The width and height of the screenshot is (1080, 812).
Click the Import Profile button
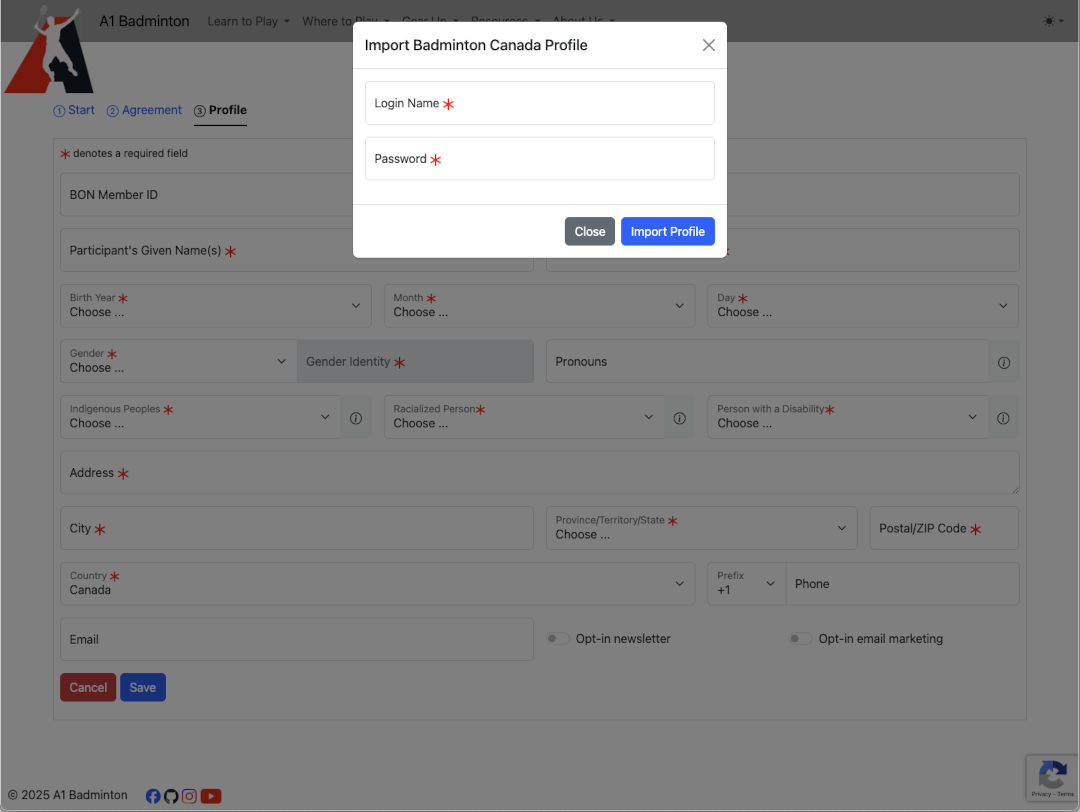coord(667,231)
